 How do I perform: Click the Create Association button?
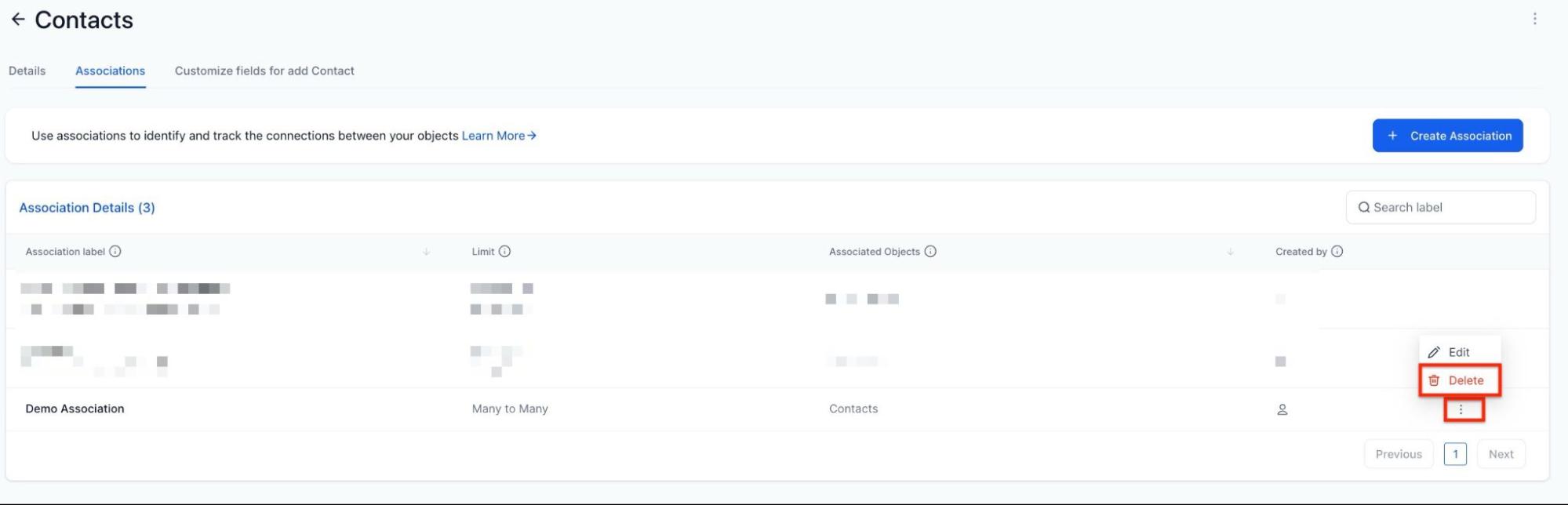pyautogui.click(x=1447, y=136)
